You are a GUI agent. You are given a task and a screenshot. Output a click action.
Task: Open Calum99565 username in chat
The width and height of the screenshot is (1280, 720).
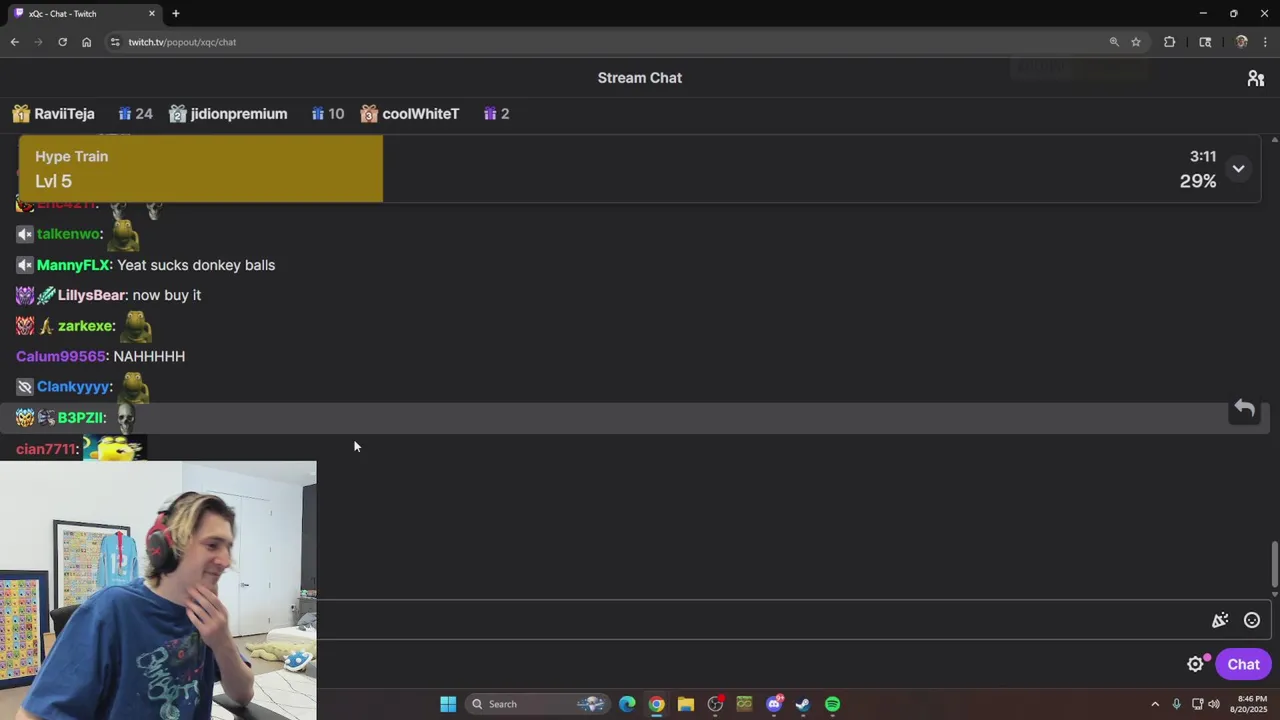(61, 356)
